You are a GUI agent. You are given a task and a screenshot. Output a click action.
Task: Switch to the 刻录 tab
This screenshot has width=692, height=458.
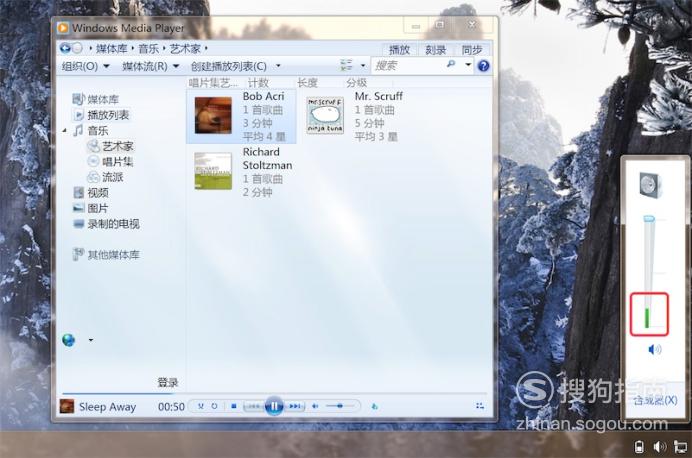pyautogui.click(x=436, y=50)
